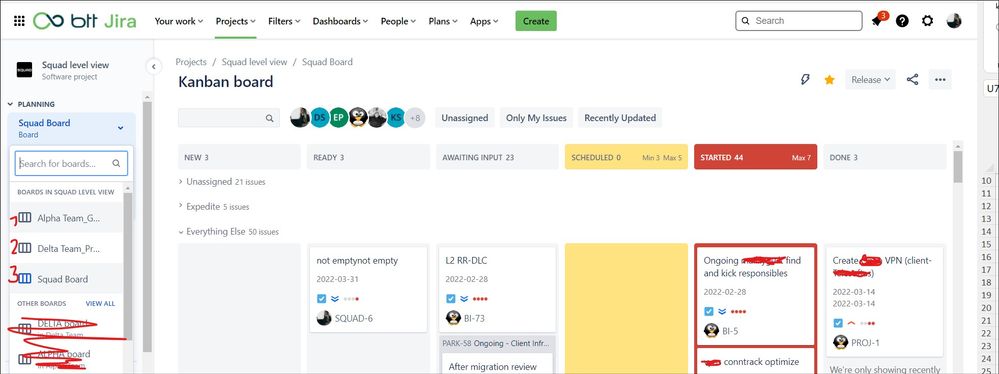Screen dimensions: 999x374
Task: Click the Search for boards field
Action: 71,163
